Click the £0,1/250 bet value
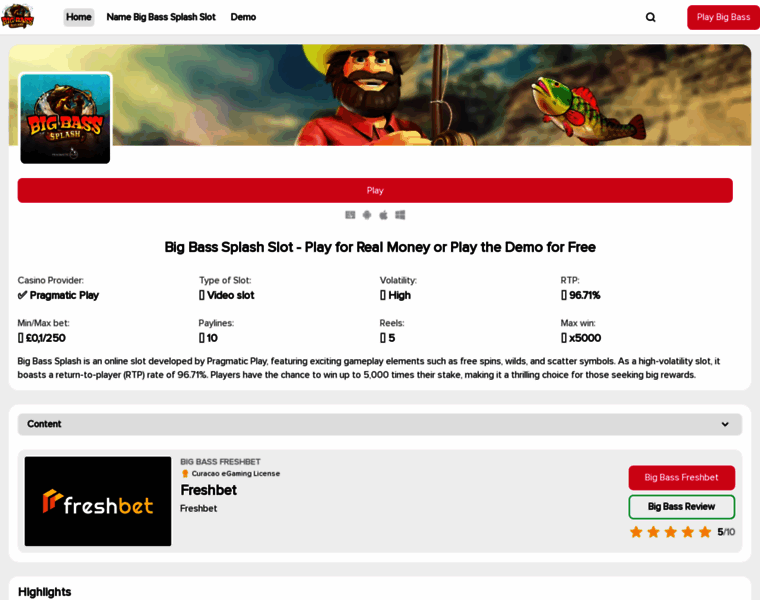This screenshot has height=600, width=760. tap(46, 338)
